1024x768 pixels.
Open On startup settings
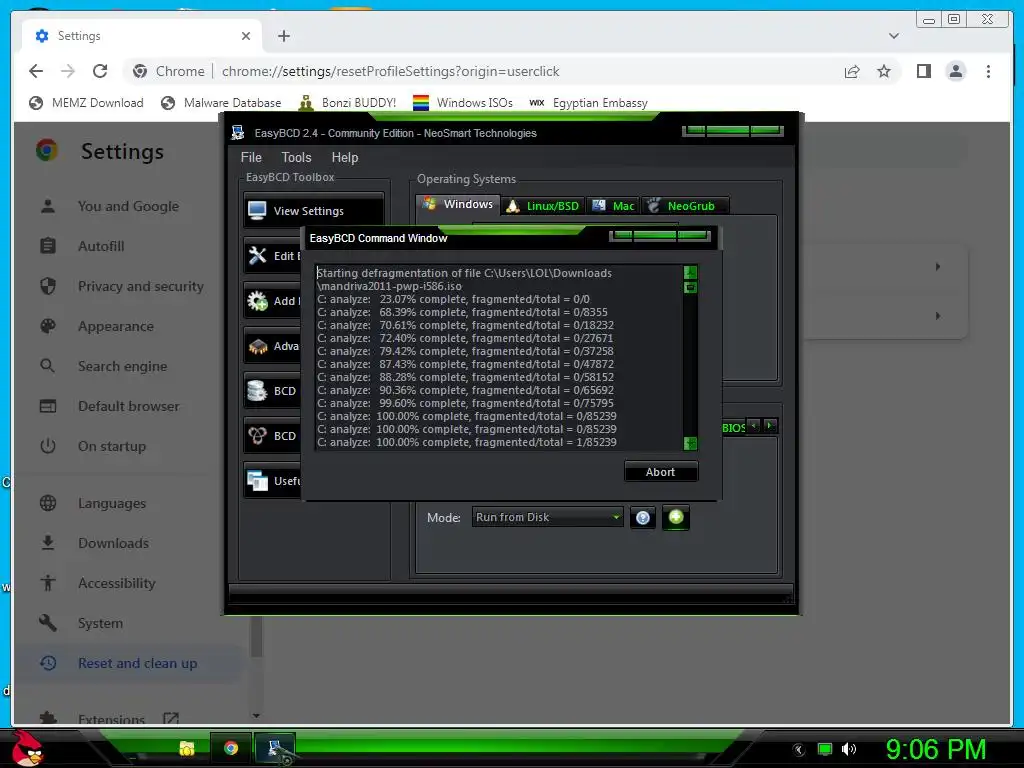(112, 446)
